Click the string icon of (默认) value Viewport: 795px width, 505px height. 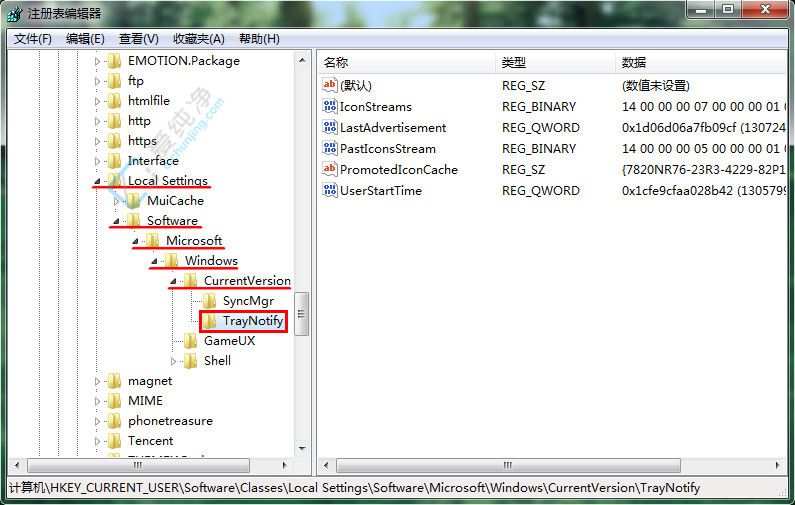tap(330, 85)
